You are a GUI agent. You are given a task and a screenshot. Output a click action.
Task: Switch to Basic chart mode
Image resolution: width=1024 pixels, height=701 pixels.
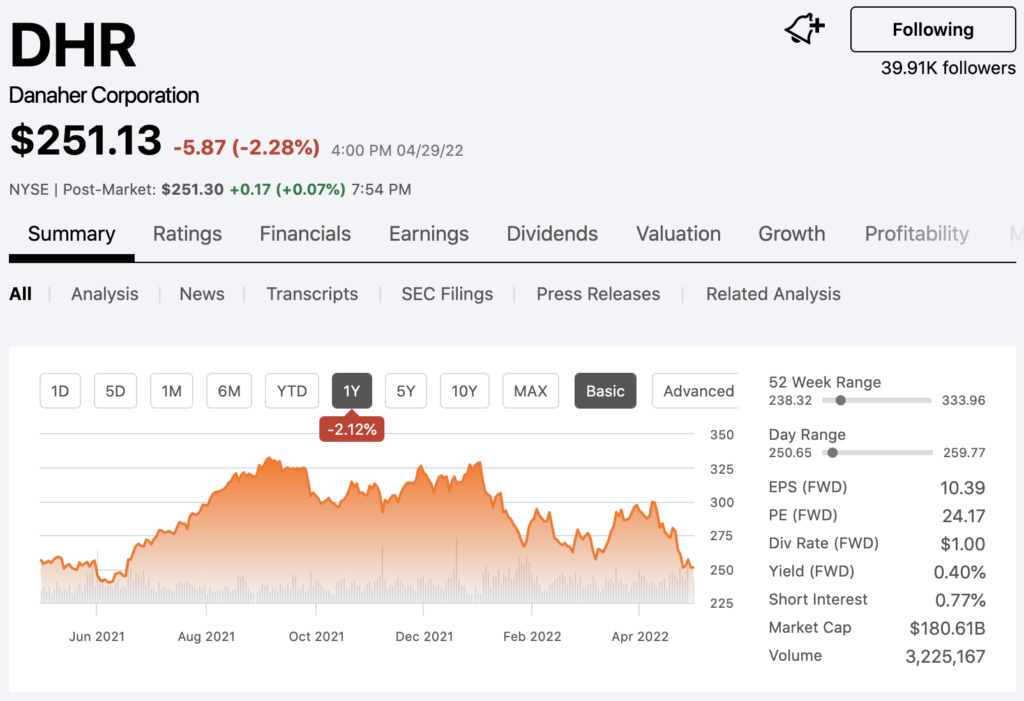click(605, 391)
